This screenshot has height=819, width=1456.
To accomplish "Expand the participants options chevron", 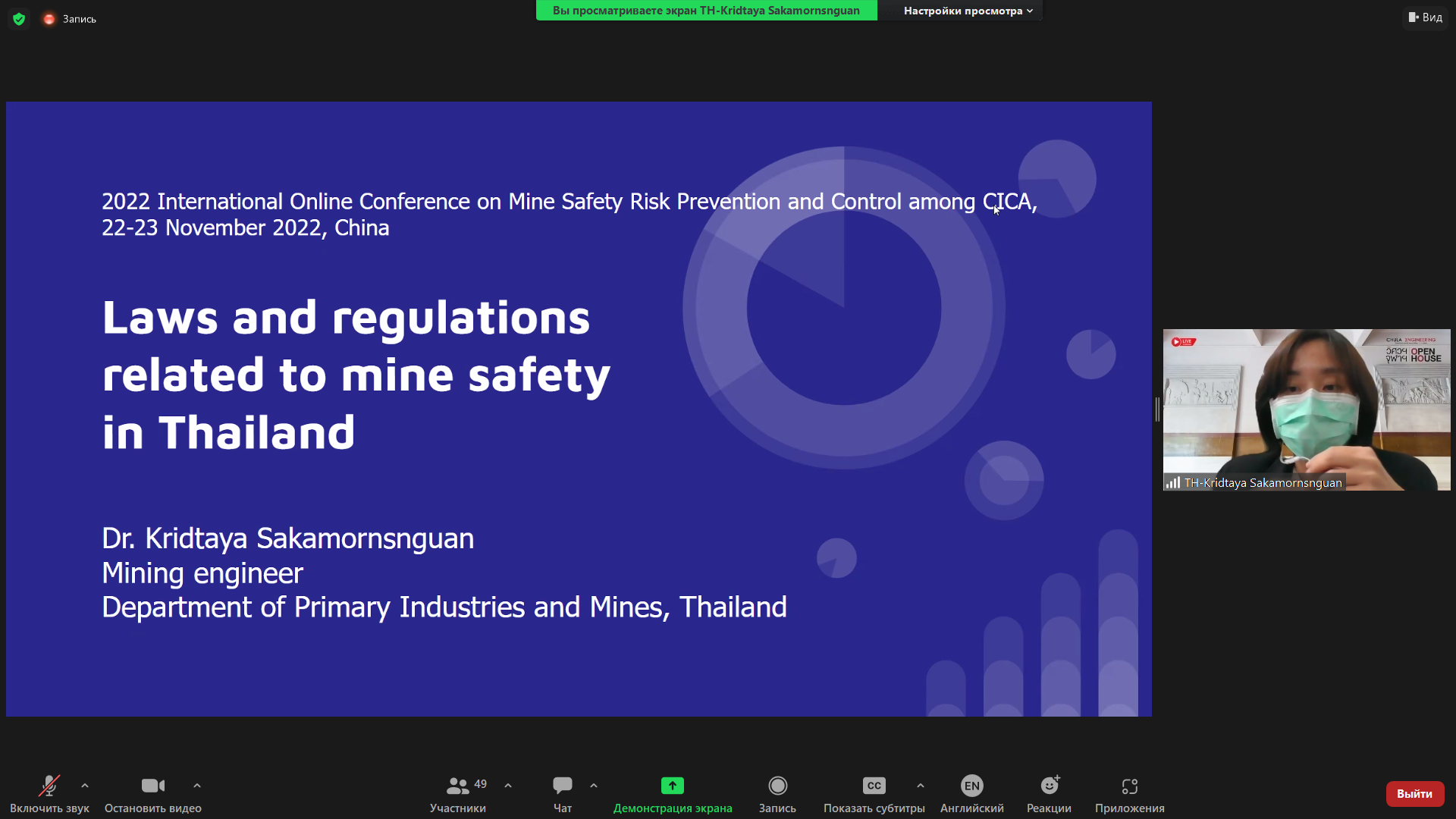I will coord(508,786).
